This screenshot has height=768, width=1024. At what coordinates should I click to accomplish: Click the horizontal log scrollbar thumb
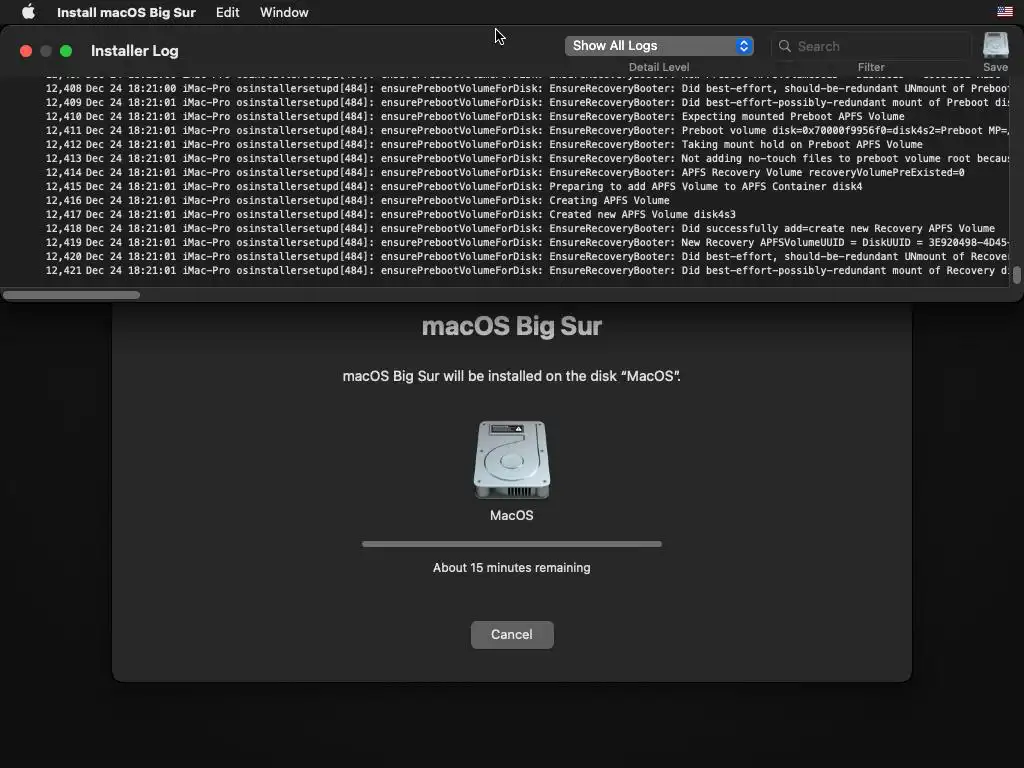point(71,295)
